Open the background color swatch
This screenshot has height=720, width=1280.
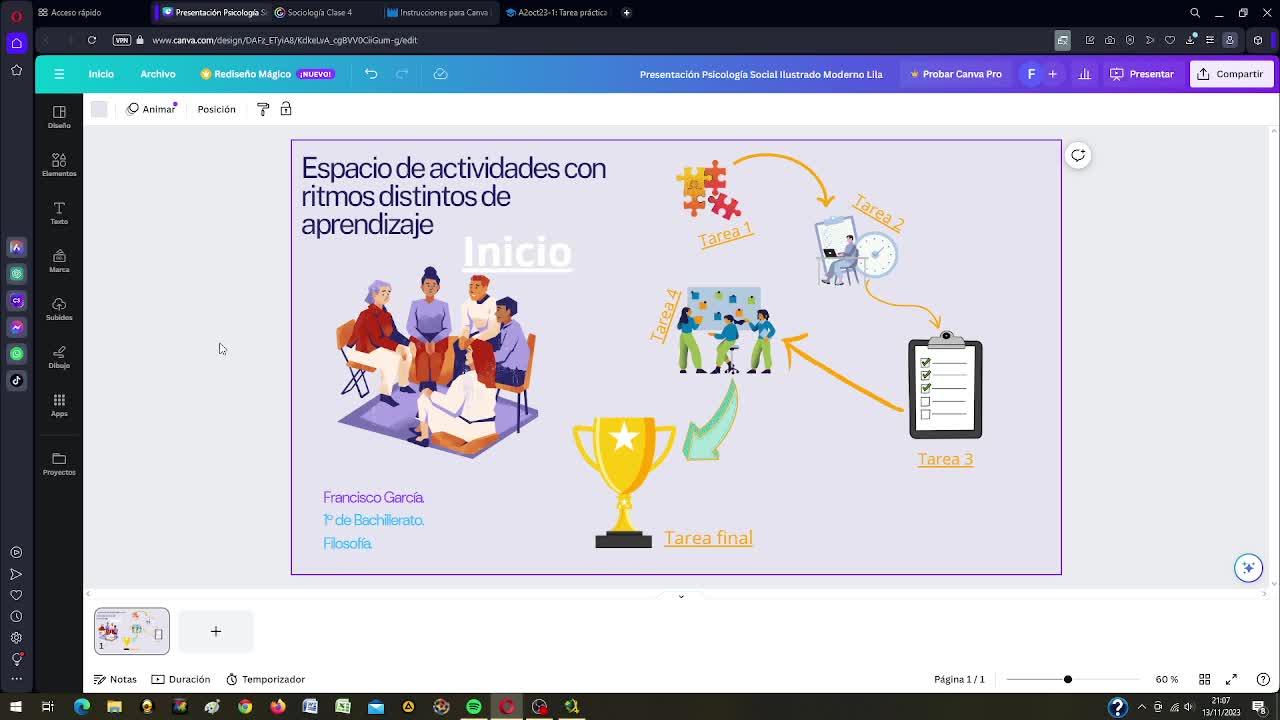(99, 109)
